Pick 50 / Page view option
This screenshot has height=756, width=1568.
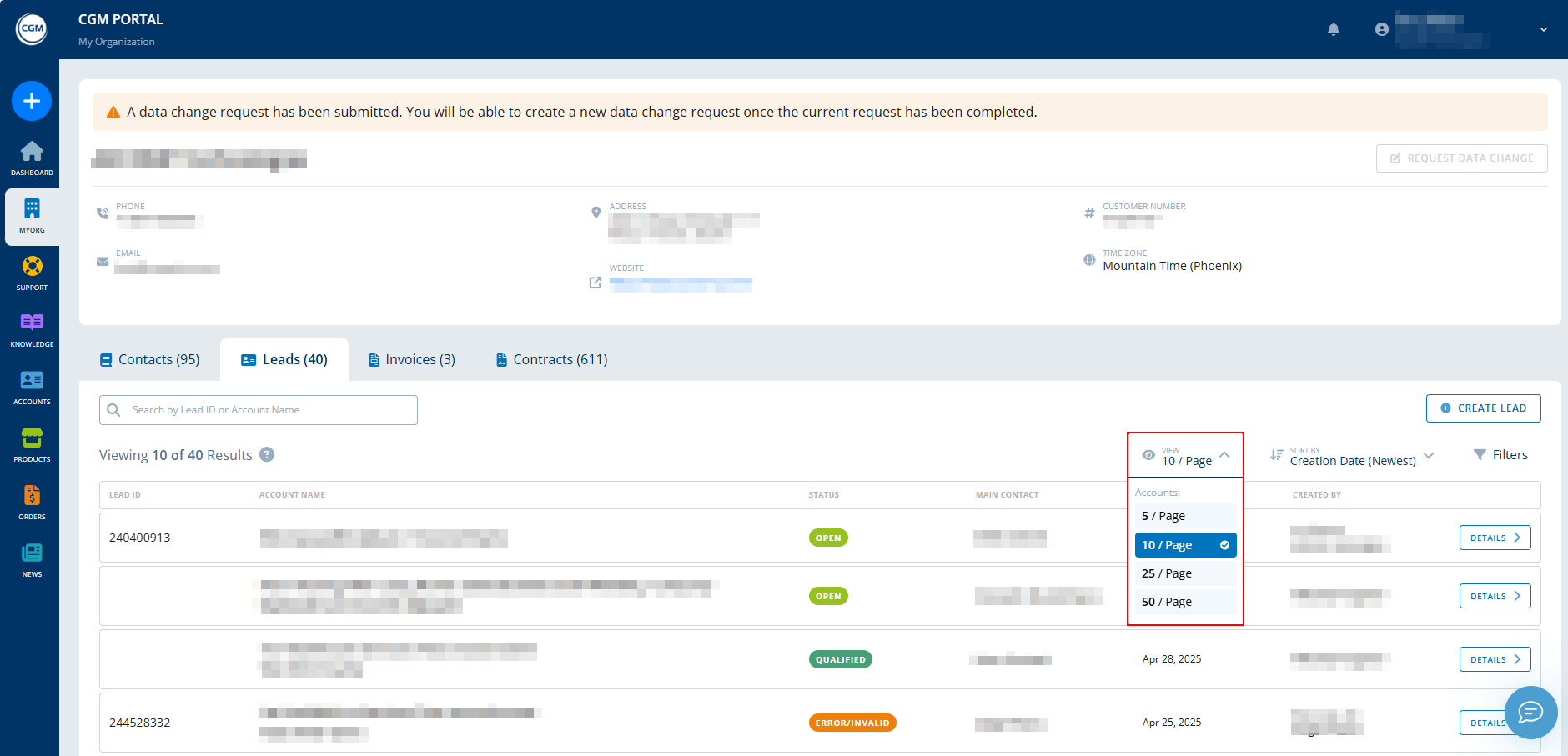coord(1184,602)
